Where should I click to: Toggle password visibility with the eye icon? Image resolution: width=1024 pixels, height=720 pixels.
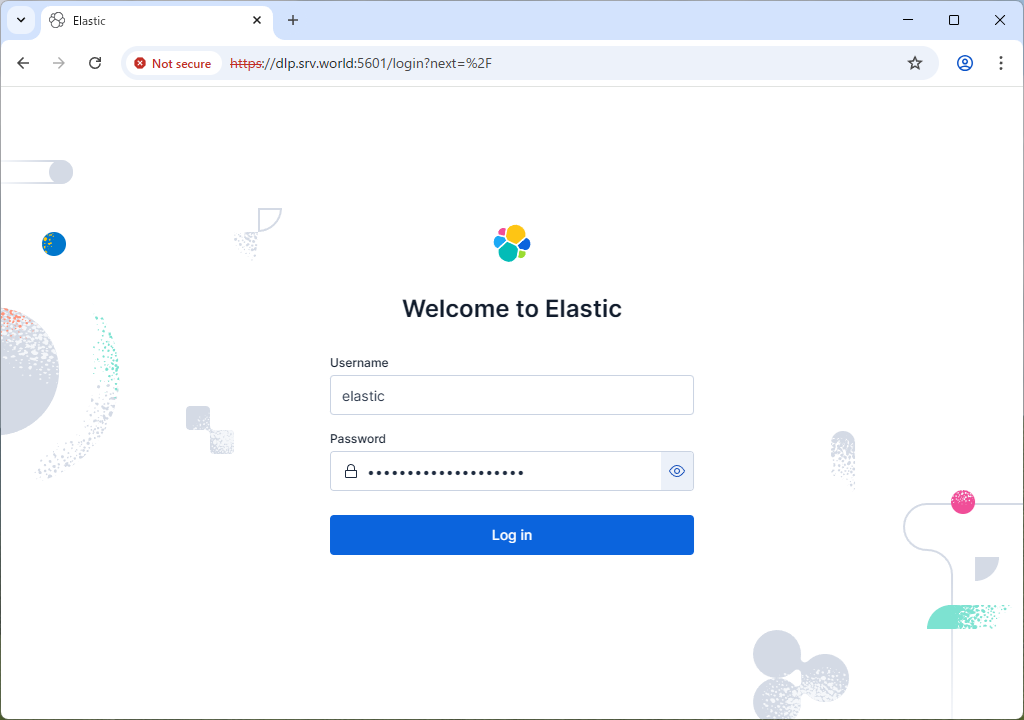pyautogui.click(x=677, y=471)
